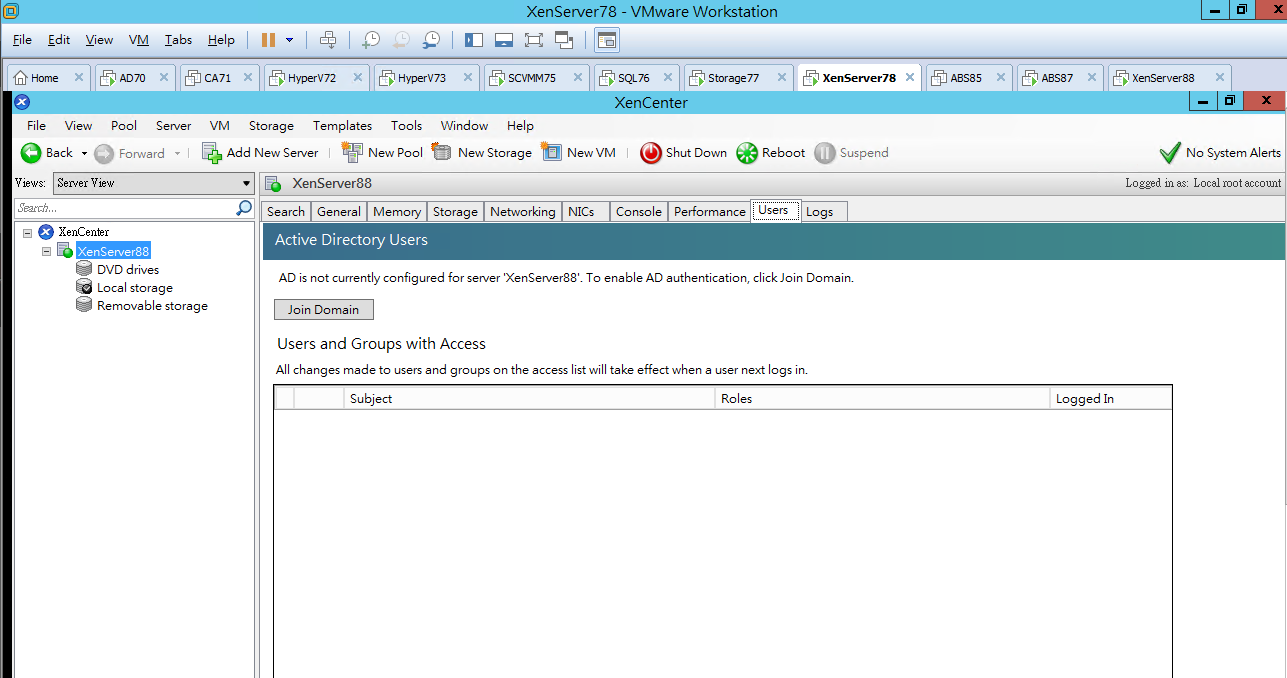Switch to the Memory tab

coord(397,212)
